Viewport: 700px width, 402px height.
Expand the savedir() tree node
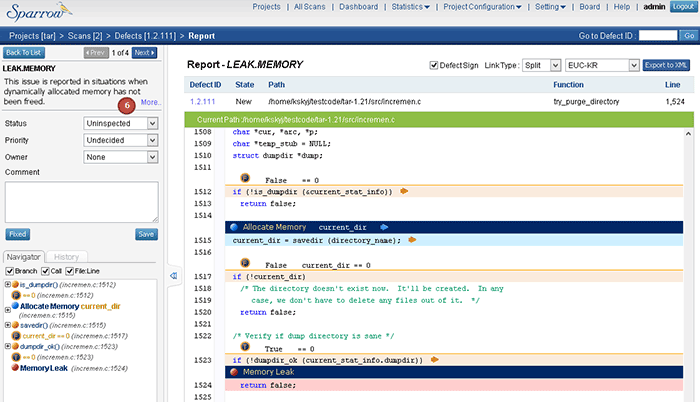tap(8, 325)
